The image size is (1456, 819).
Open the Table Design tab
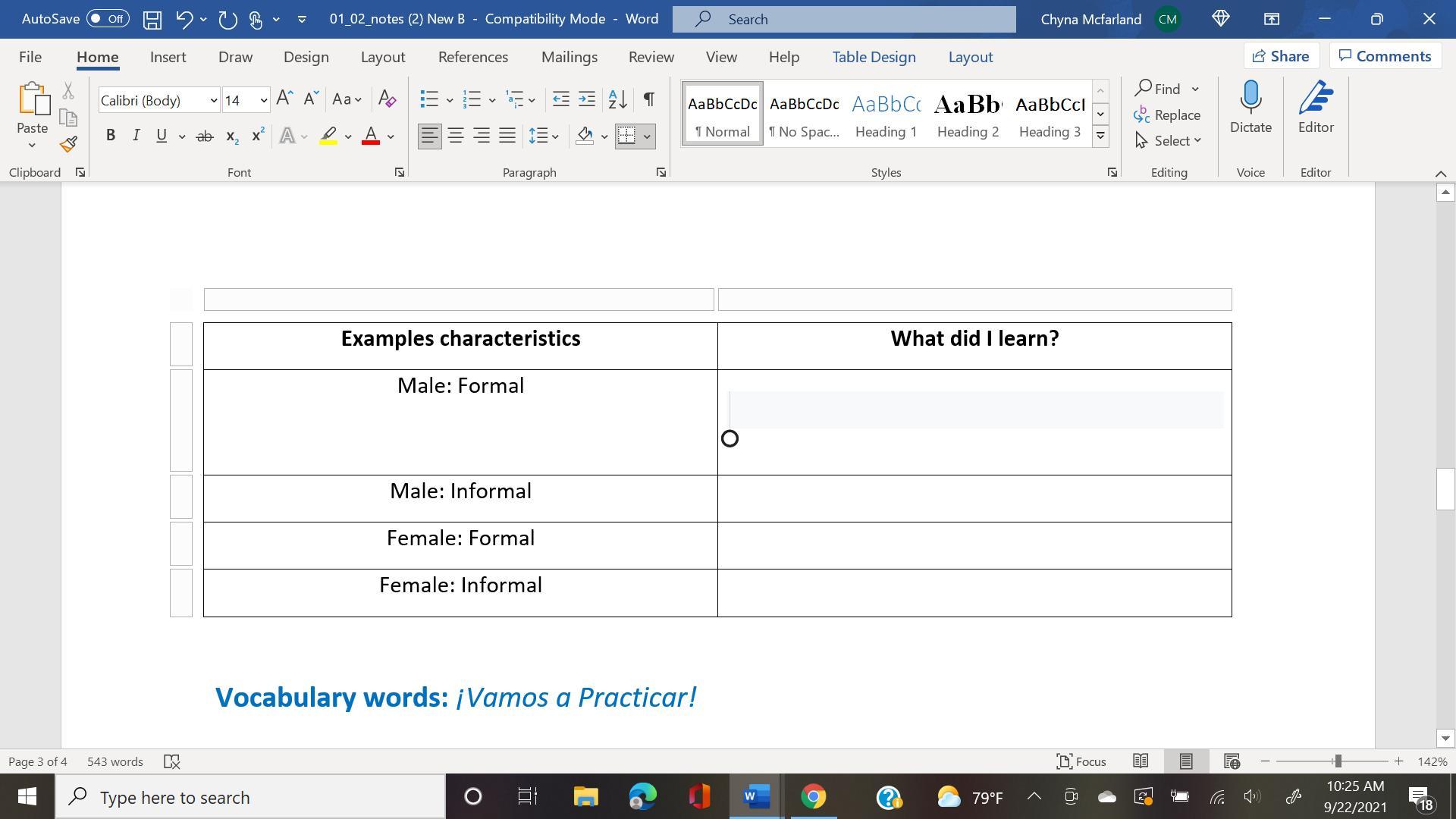(874, 57)
